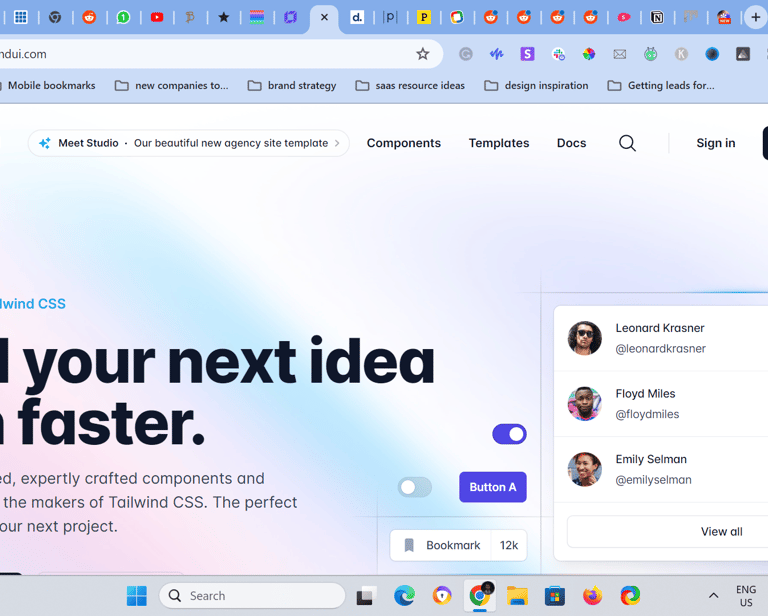Switch to the yellow P favicon tab
Image resolution: width=768 pixels, height=616 pixels.
click(424, 18)
